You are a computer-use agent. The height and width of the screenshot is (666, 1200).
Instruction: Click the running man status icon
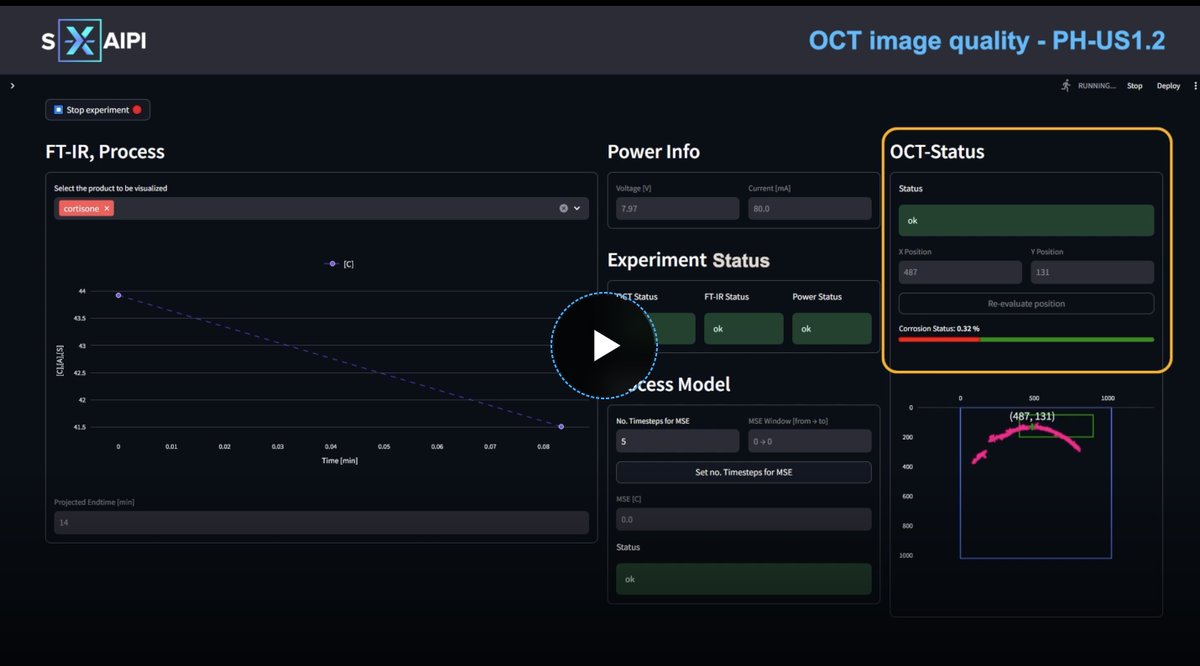point(1066,86)
